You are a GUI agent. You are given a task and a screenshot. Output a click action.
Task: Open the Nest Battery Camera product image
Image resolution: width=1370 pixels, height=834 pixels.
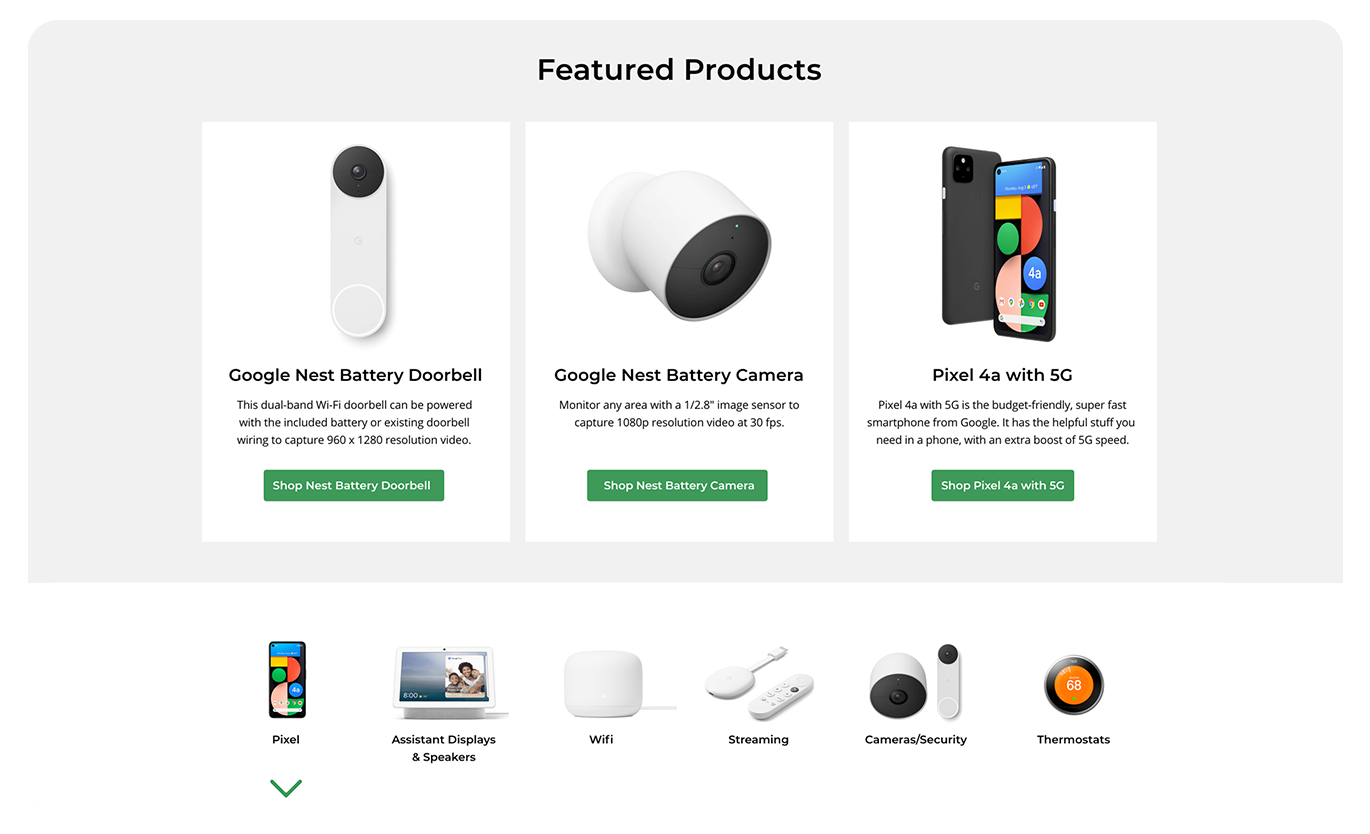coord(679,245)
